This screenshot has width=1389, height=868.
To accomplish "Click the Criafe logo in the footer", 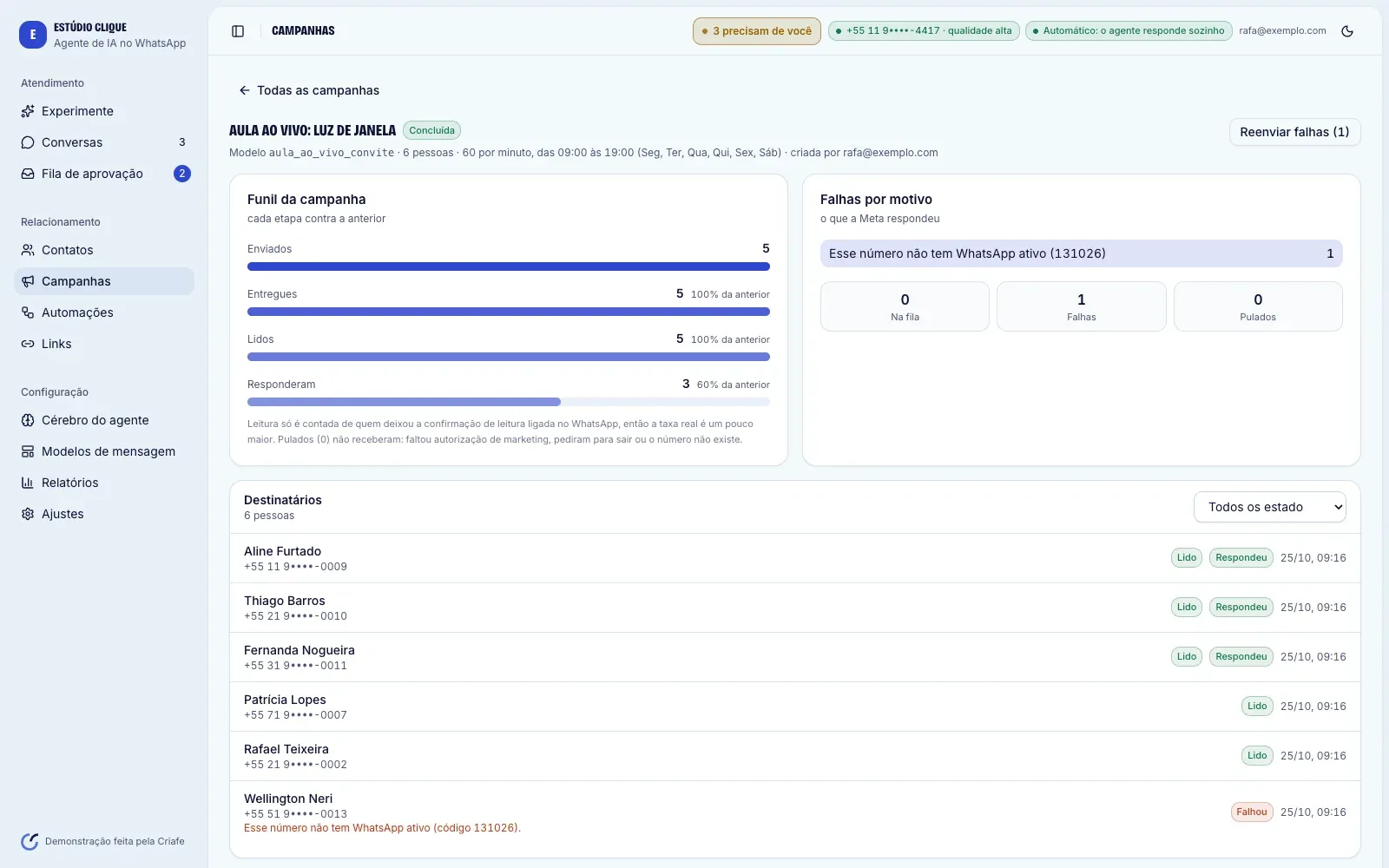I will pyautogui.click(x=30, y=841).
